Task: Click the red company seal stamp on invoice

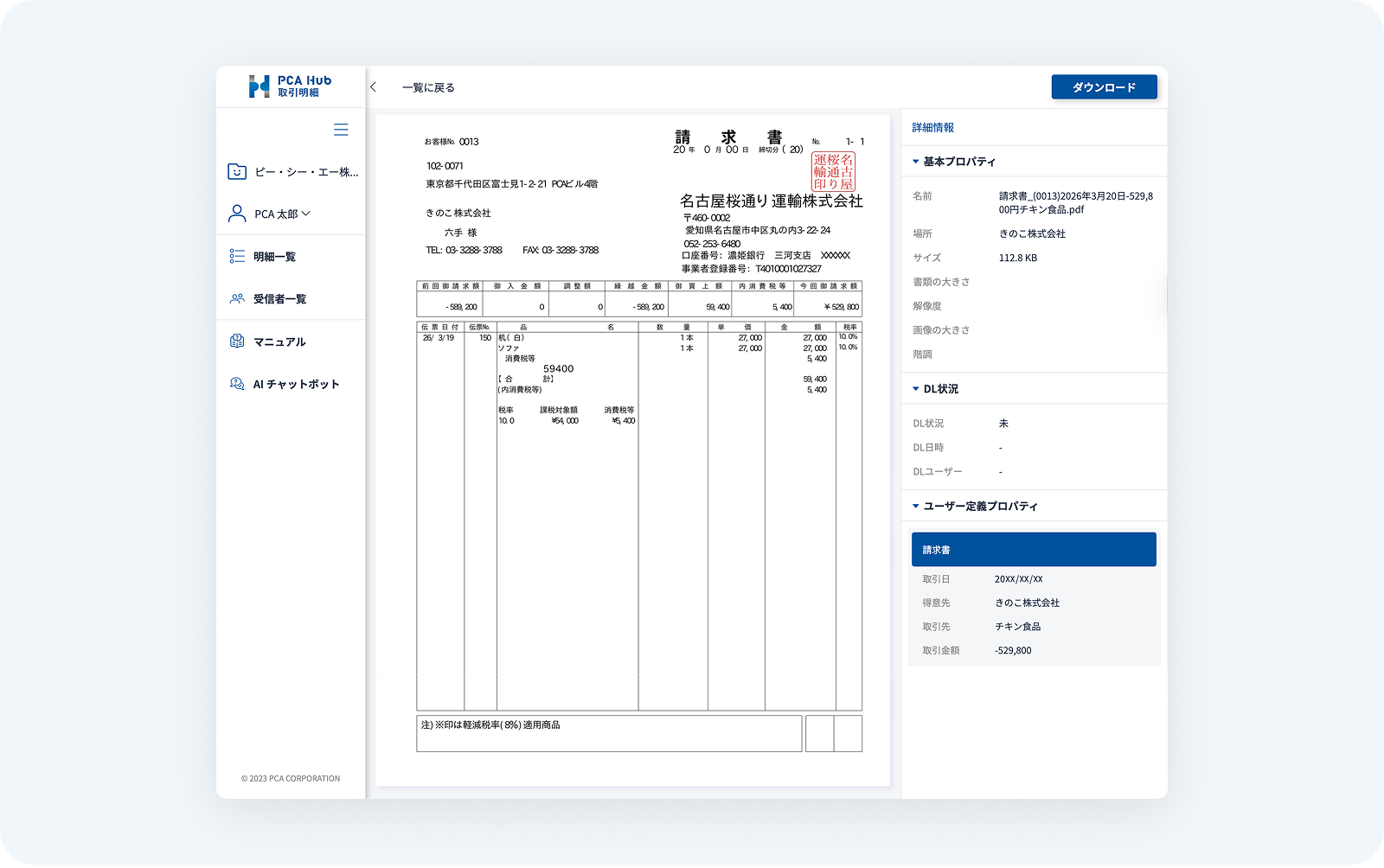Action: (833, 171)
